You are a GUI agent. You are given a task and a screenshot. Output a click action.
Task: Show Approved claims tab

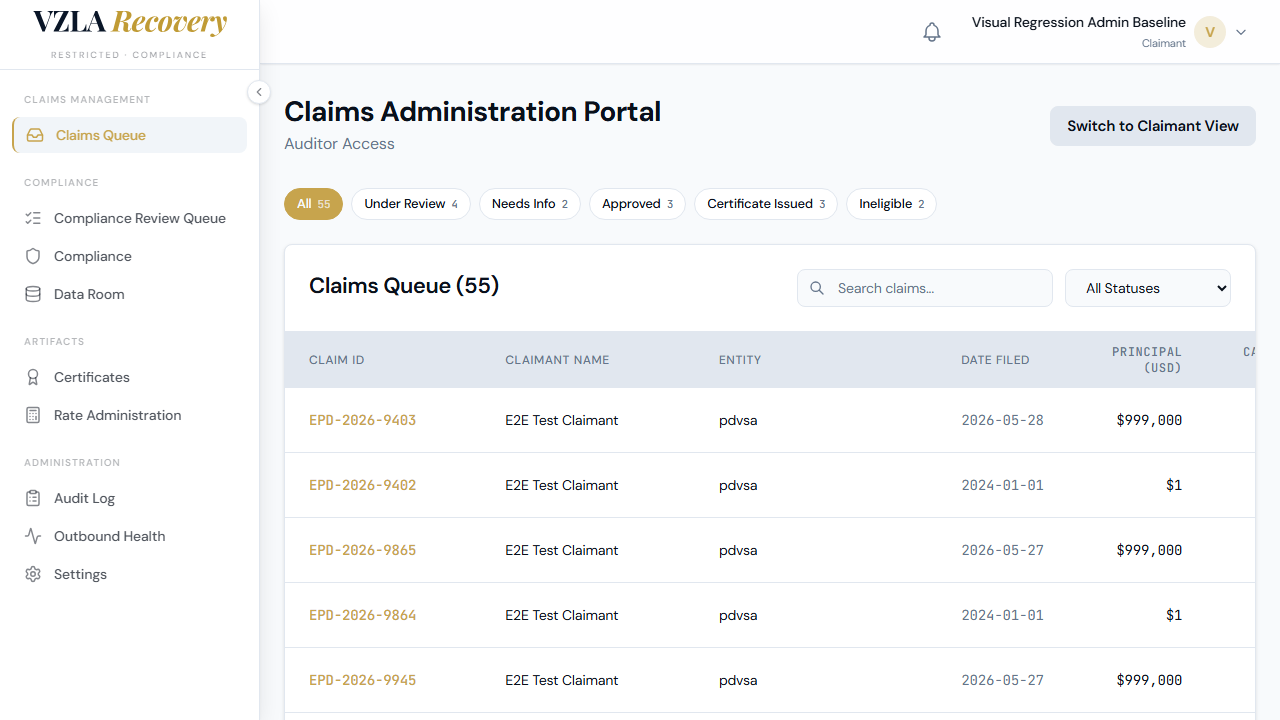tap(637, 204)
